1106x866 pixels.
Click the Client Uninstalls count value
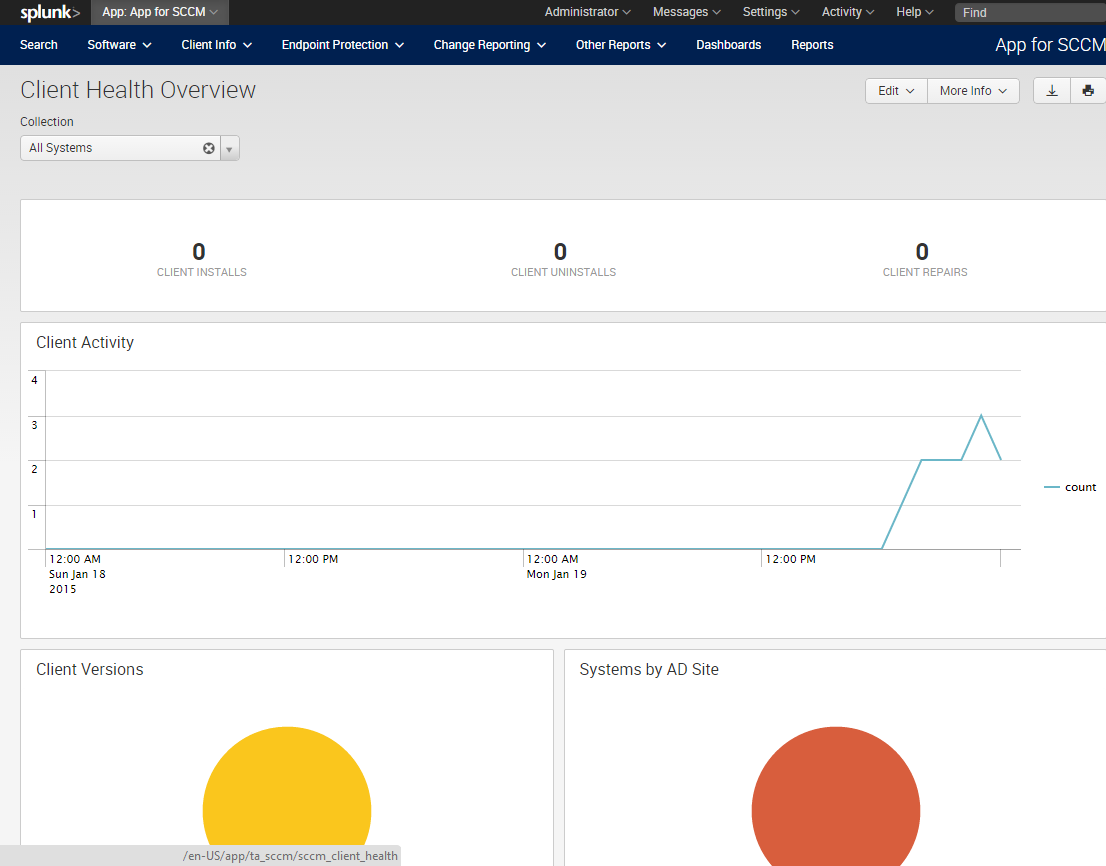tap(560, 252)
